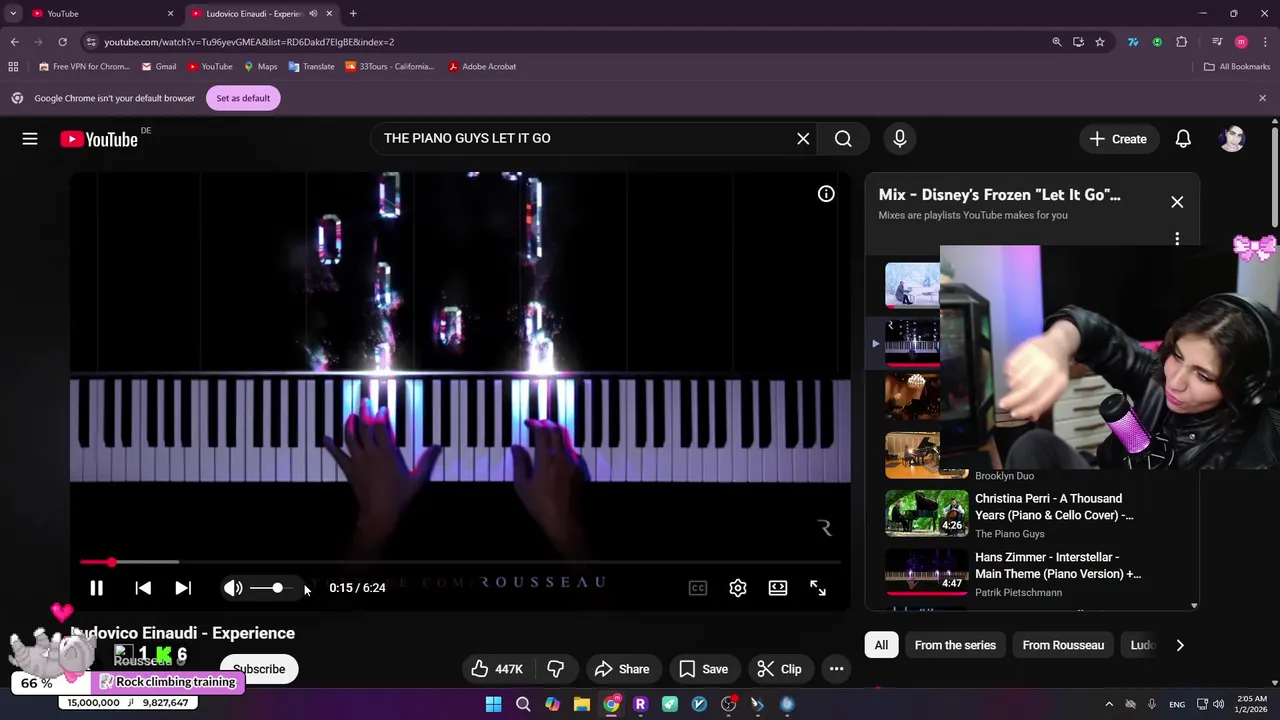1280x720 pixels.
Task: Open Adobe Acrobat bookmark
Action: coord(482,67)
